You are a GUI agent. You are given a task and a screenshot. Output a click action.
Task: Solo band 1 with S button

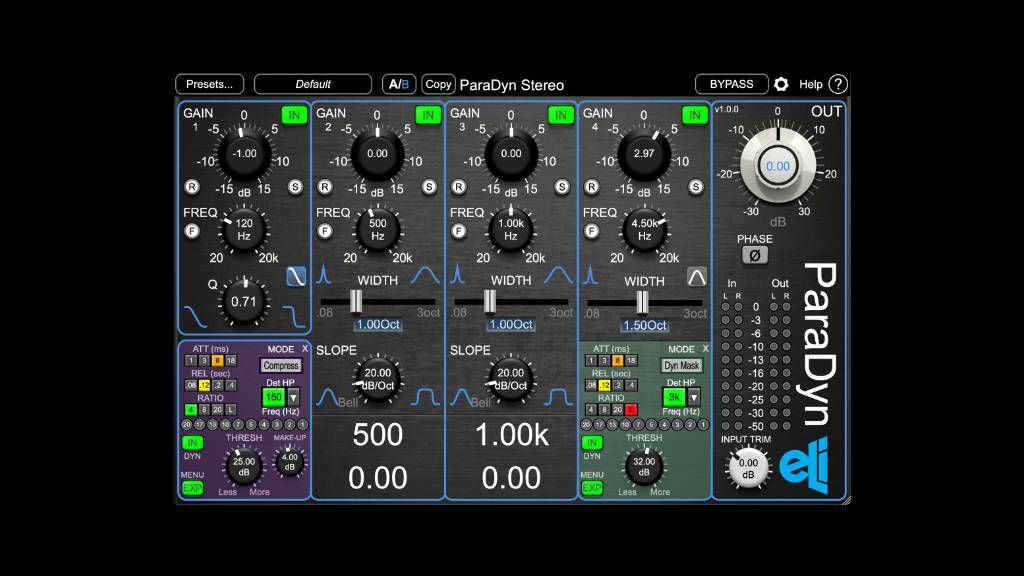[x=295, y=187]
